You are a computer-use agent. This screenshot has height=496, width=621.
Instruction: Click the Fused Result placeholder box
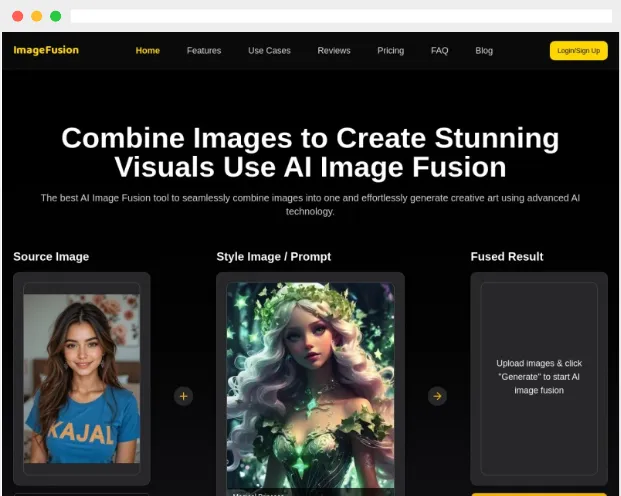pyautogui.click(x=539, y=377)
